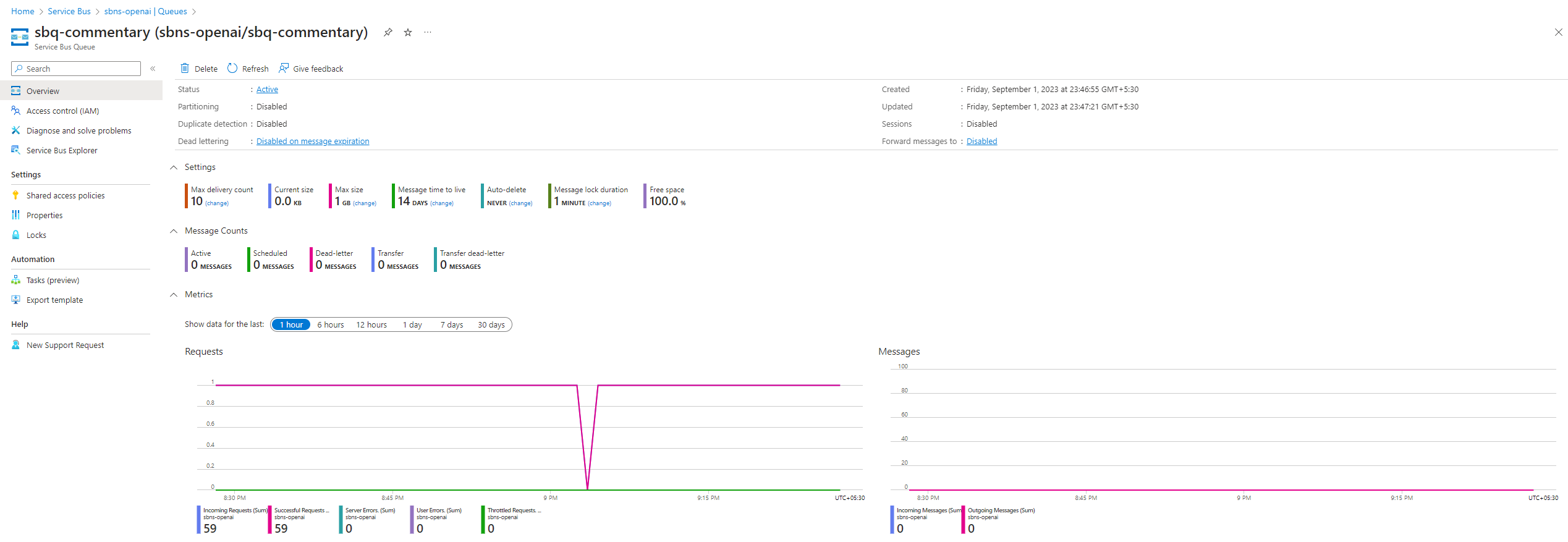Viewport: 1568px width, 542px height.
Task: Select the 12 hours time range
Action: coord(371,324)
